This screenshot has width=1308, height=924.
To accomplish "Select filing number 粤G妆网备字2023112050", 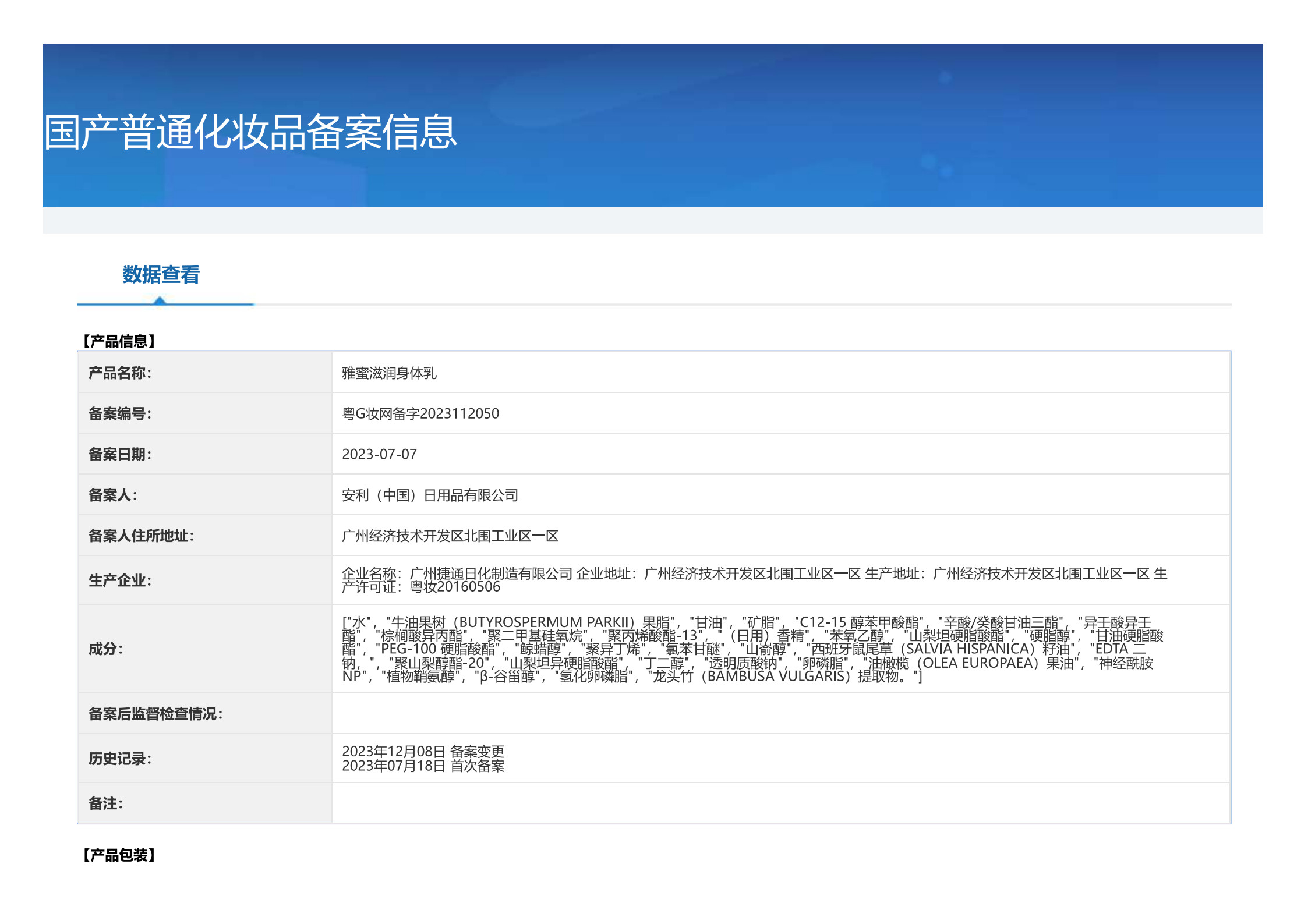I will pos(420,413).
